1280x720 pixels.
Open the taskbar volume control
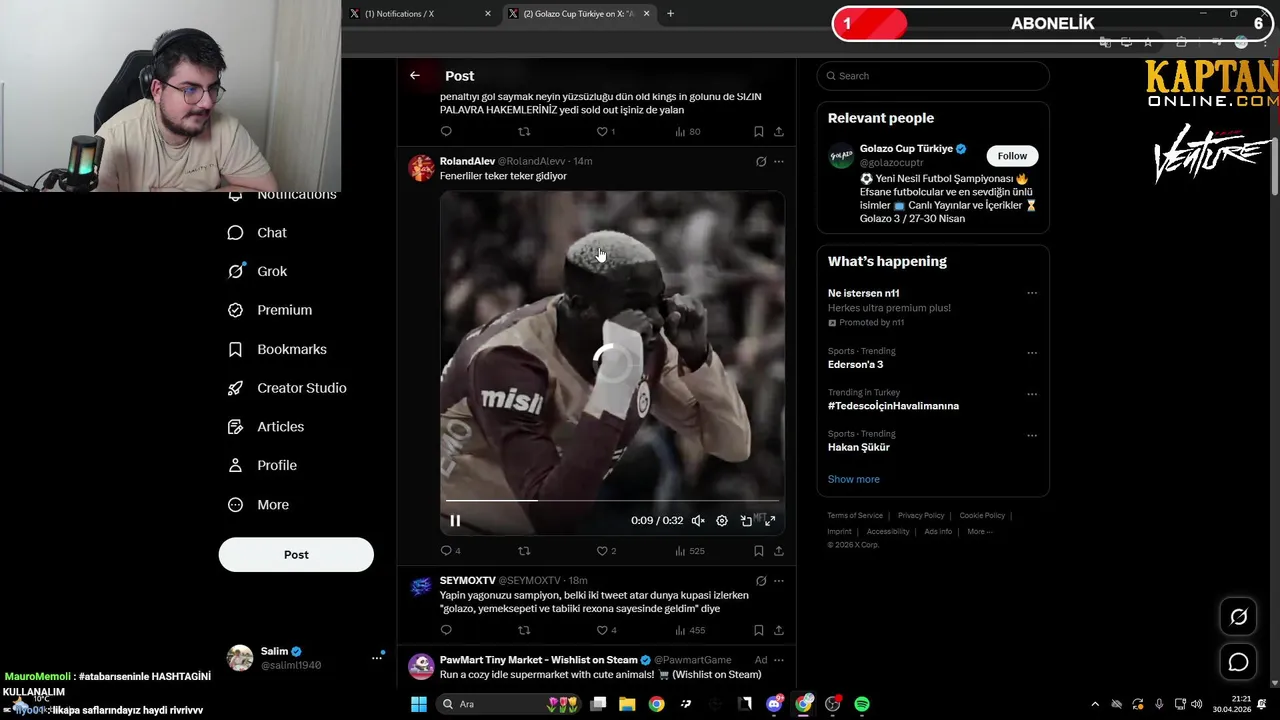(1197, 704)
